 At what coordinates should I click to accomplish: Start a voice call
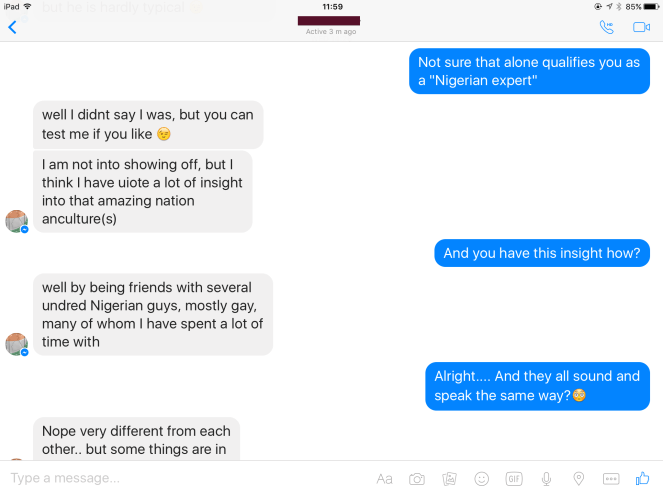[x=607, y=27]
